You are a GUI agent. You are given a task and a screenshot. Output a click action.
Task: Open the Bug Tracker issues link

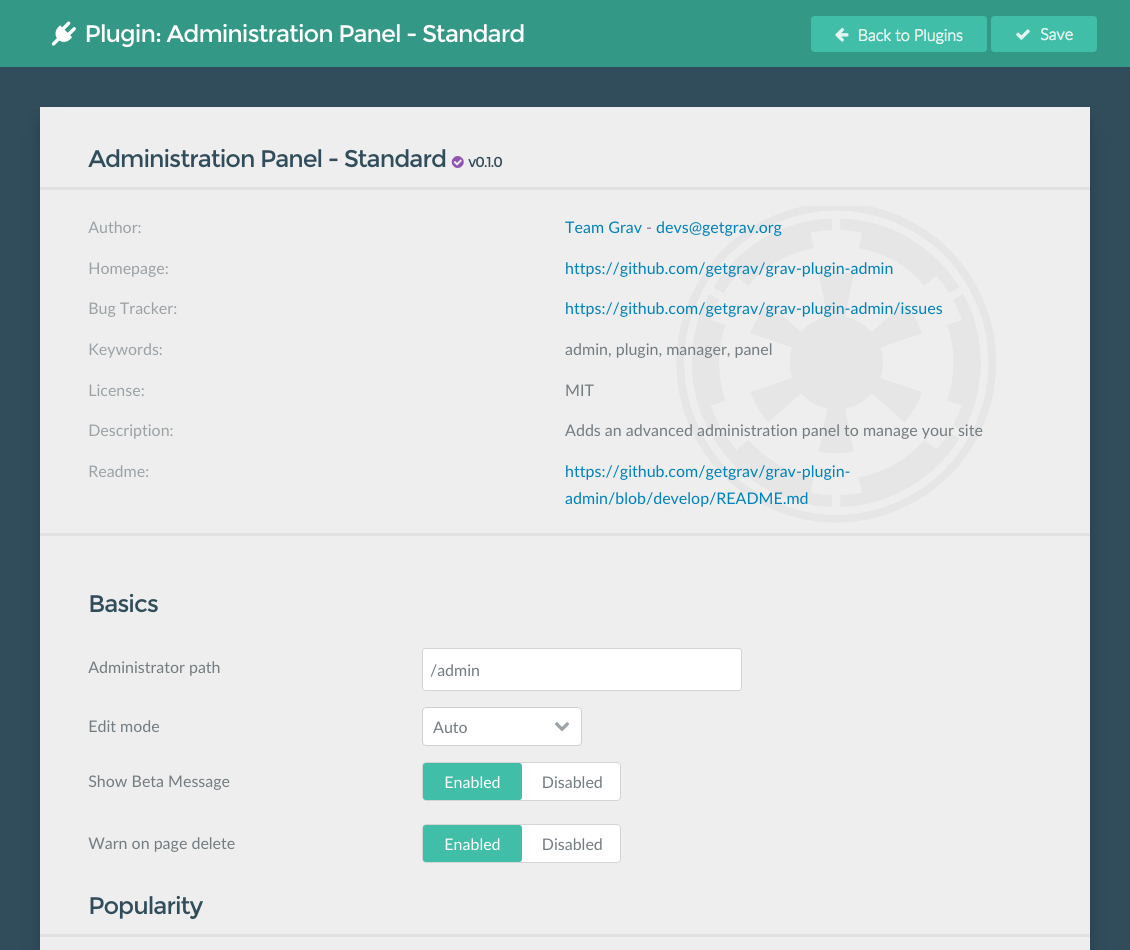pos(754,308)
